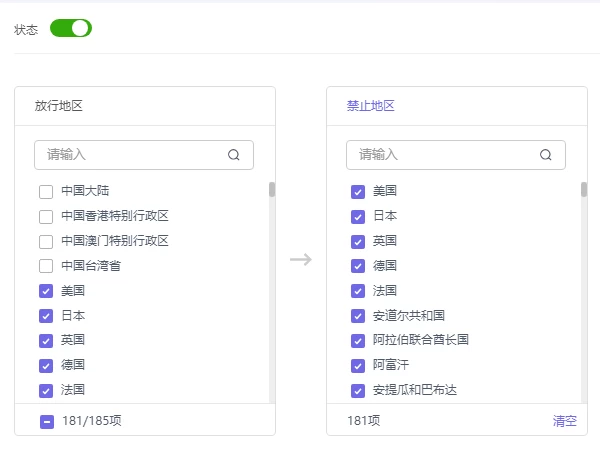
Task: Click the transfer arrow between panels
Action: pyautogui.click(x=301, y=260)
